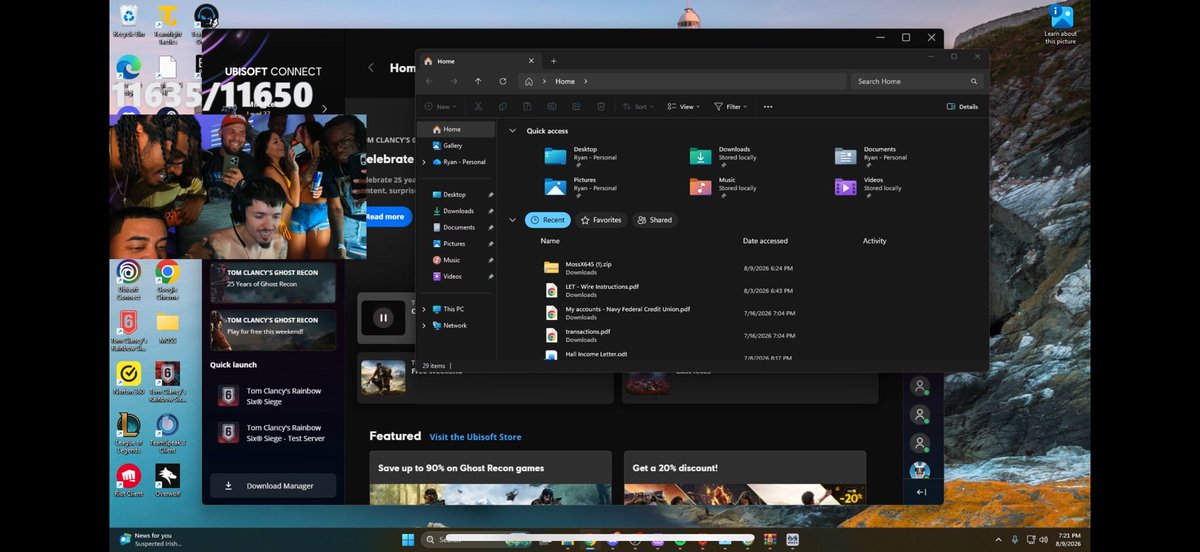The image size is (1200, 552).
Task: Show hidden system tray icons chevron
Action: (x=998, y=539)
